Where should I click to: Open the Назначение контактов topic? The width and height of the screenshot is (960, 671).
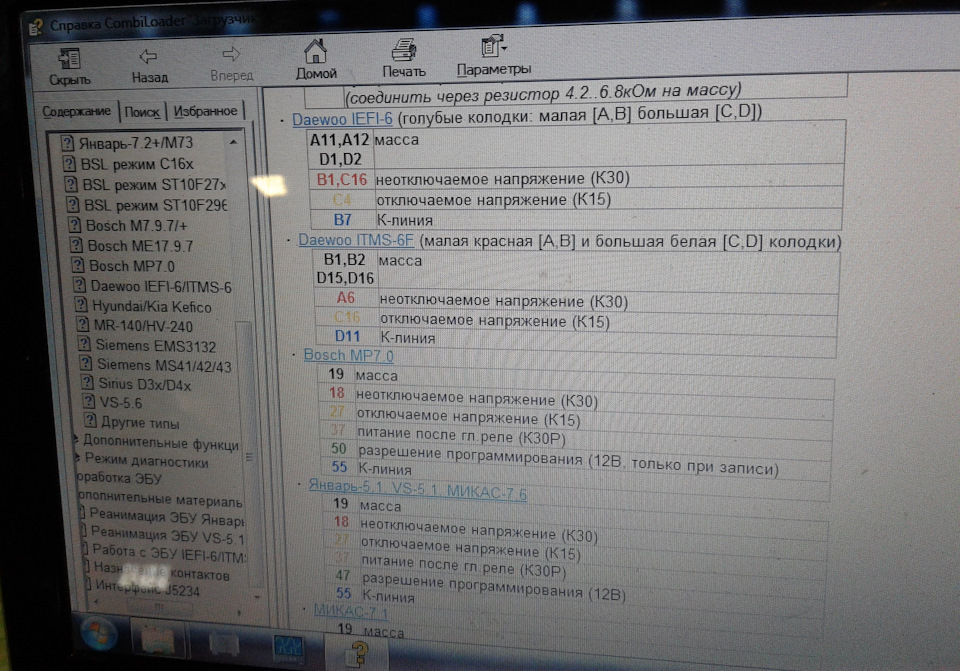point(162,571)
